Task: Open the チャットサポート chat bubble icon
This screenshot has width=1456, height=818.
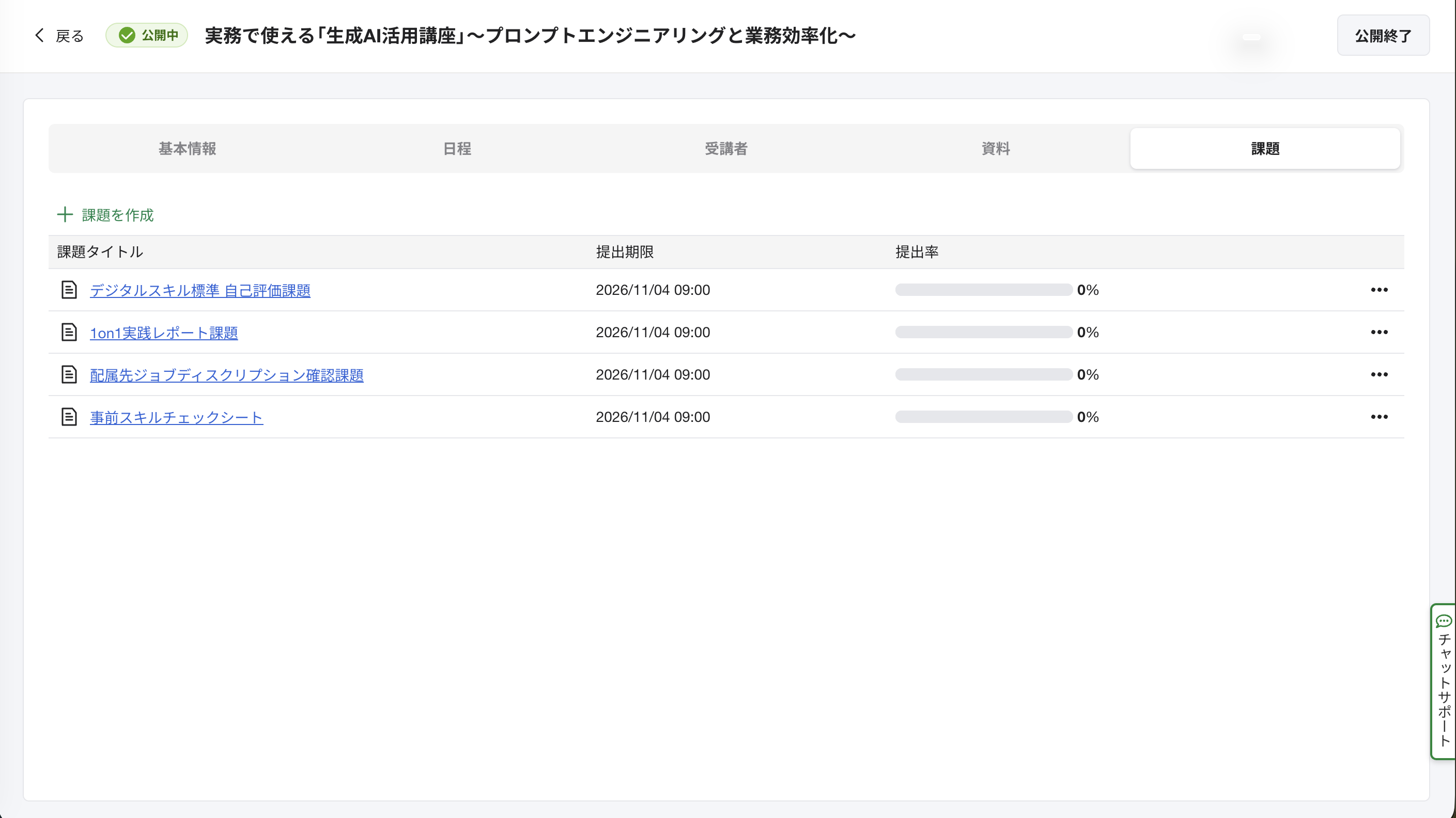Action: [x=1444, y=621]
